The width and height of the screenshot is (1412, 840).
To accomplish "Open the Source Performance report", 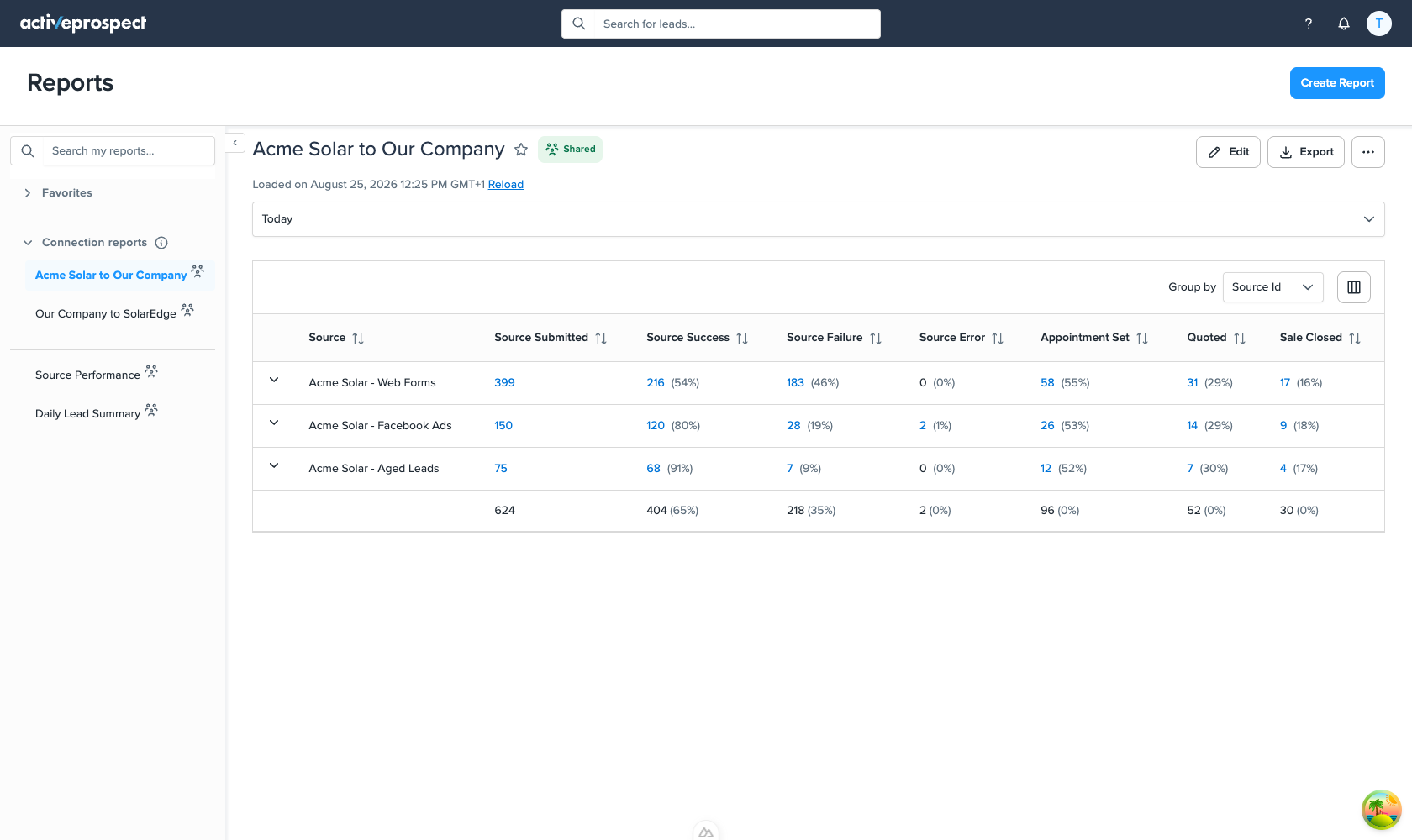I will [87, 375].
